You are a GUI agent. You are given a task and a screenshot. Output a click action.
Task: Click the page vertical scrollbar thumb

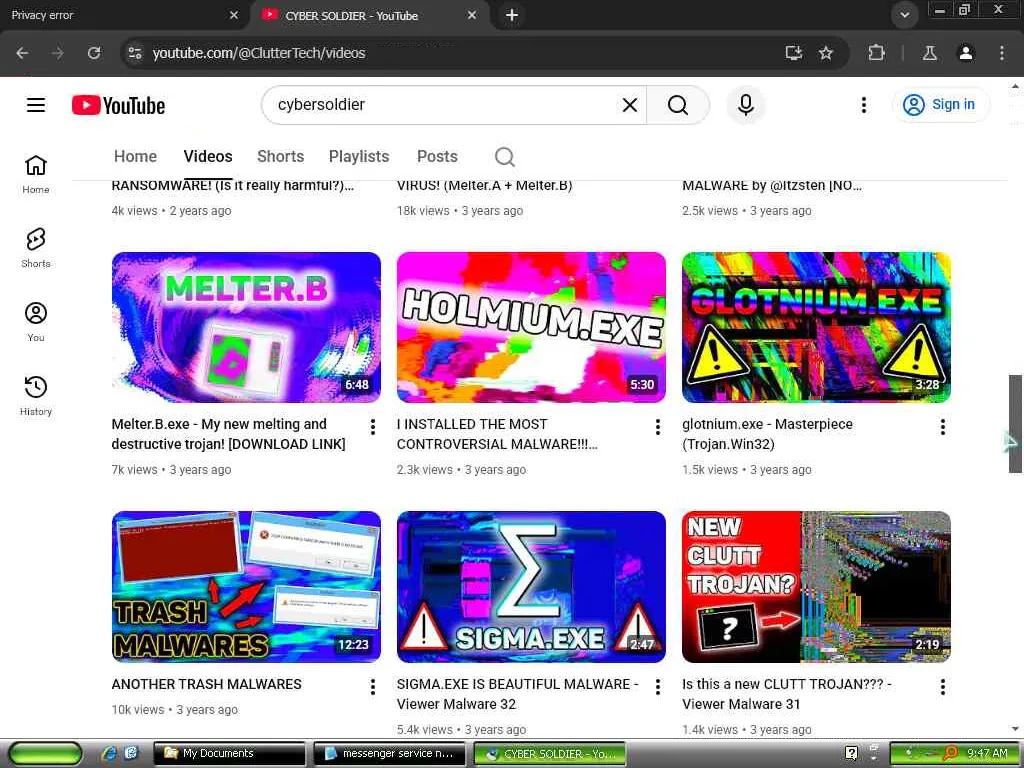tap(1015, 423)
